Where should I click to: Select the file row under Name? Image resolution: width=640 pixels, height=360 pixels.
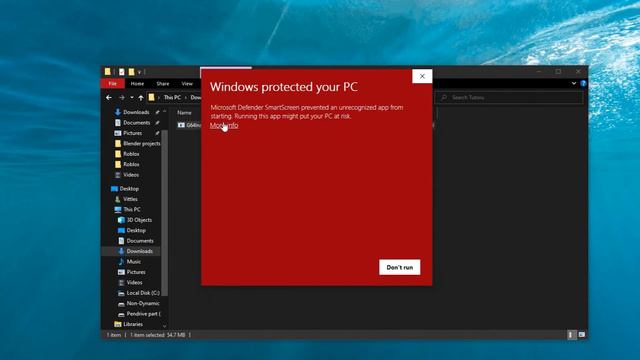tap(188, 125)
